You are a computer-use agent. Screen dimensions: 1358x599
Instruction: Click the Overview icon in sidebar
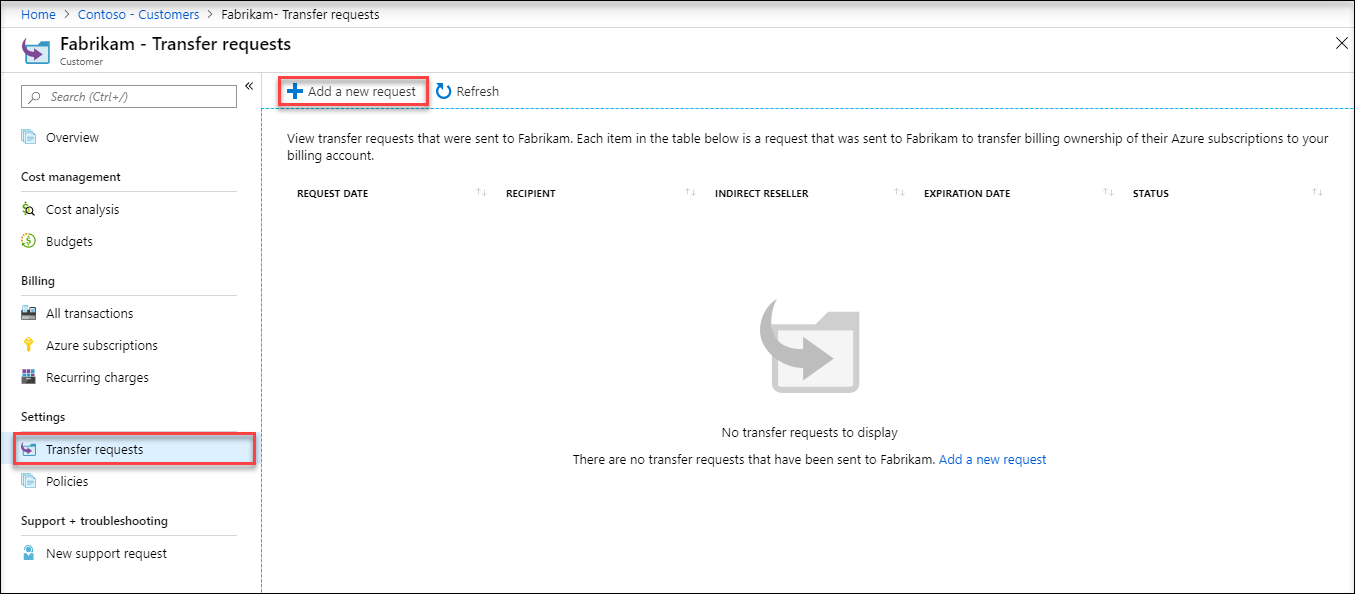click(x=29, y=137)
